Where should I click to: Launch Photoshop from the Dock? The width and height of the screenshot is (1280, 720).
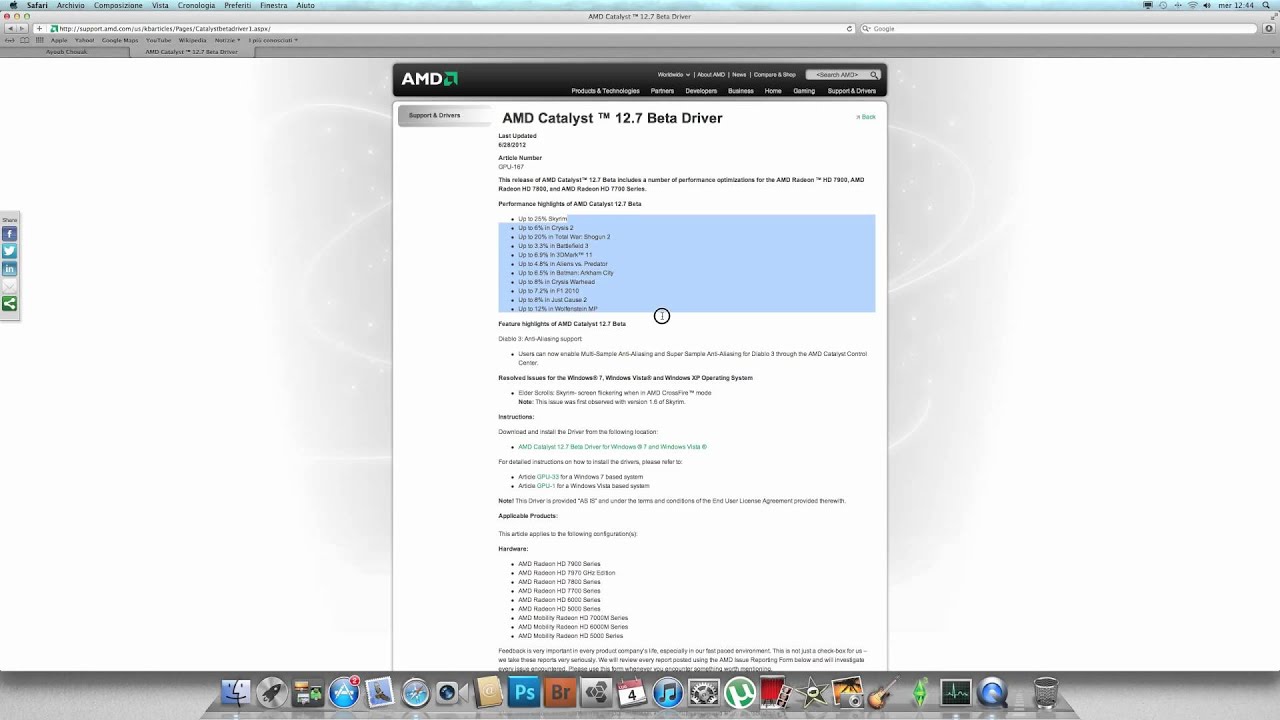[524, 692]
